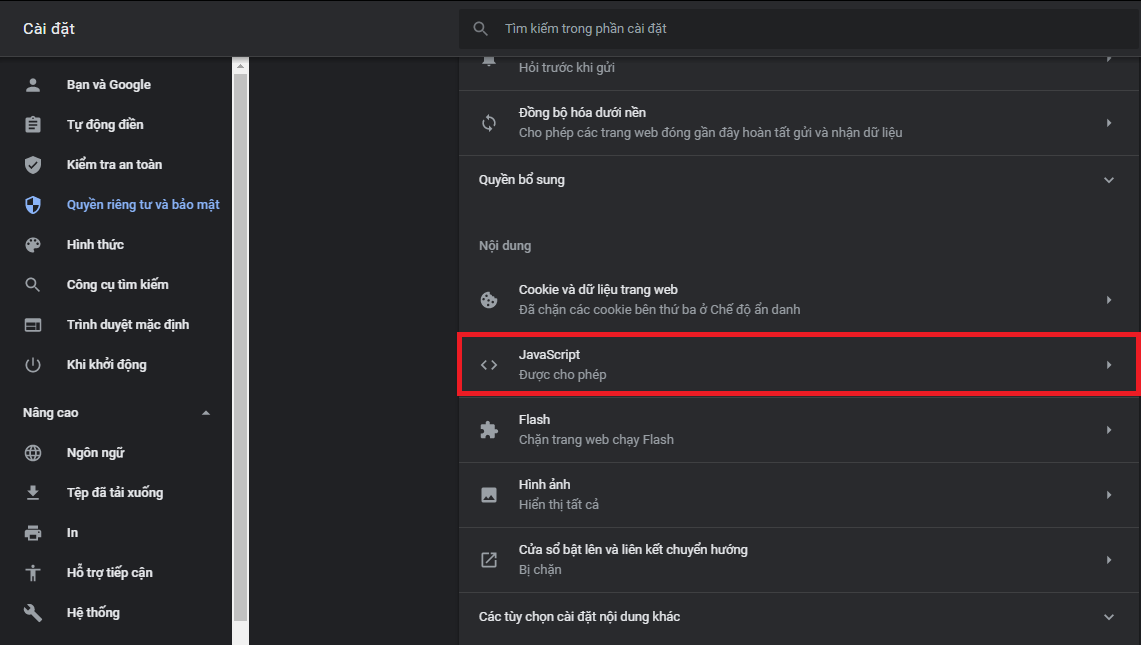
Task: Open arrow at right of Hình ảnh row
Action: (1109, 495)
